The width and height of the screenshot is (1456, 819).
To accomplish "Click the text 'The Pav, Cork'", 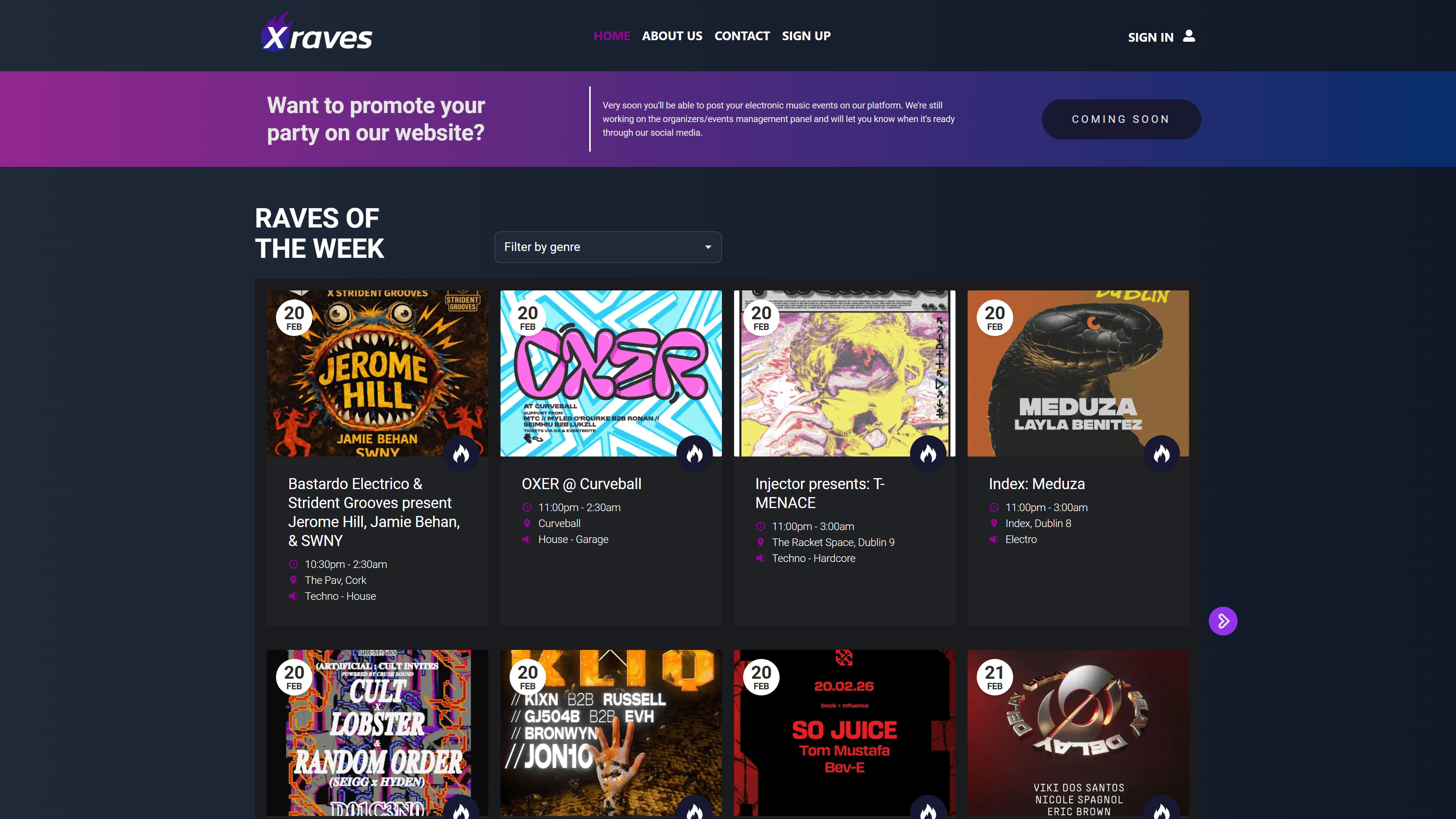I will [335, 580].
